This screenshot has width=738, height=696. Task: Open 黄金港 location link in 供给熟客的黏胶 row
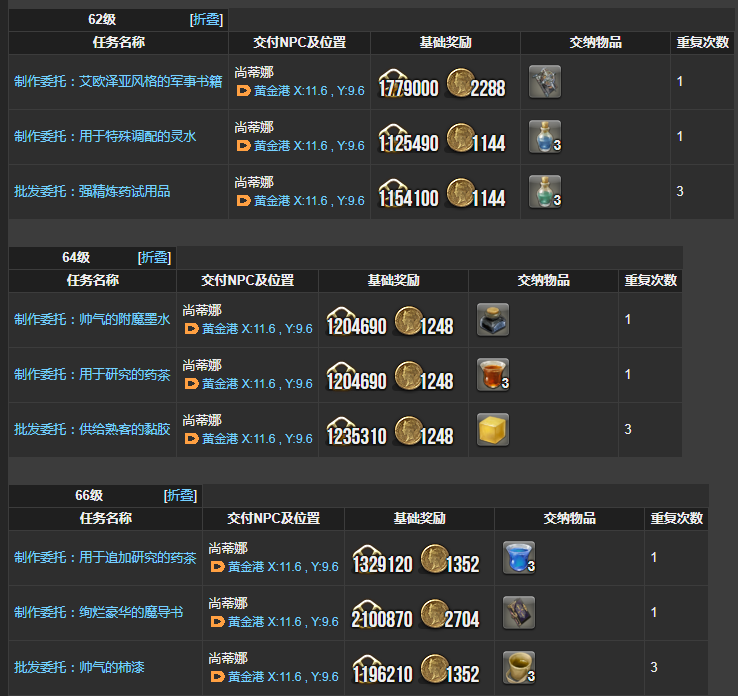[257, 439]
